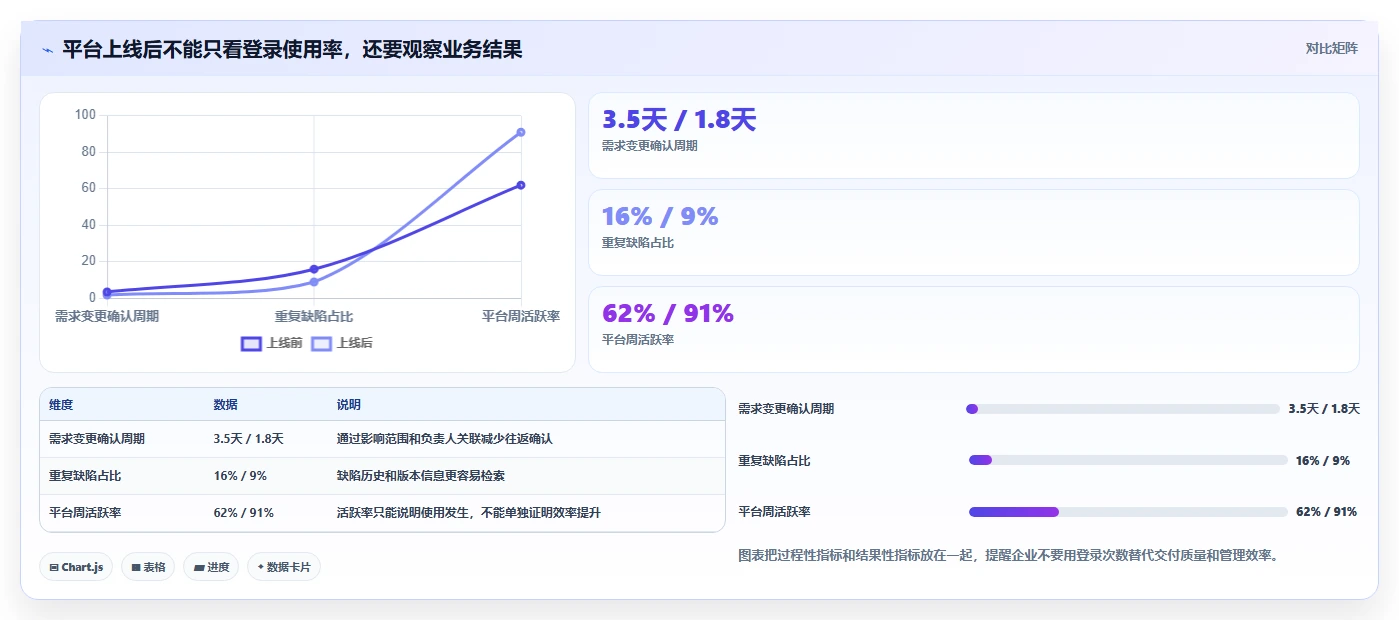Click the 上线前 data point at 重复缺陷占比

click(314, 269)
